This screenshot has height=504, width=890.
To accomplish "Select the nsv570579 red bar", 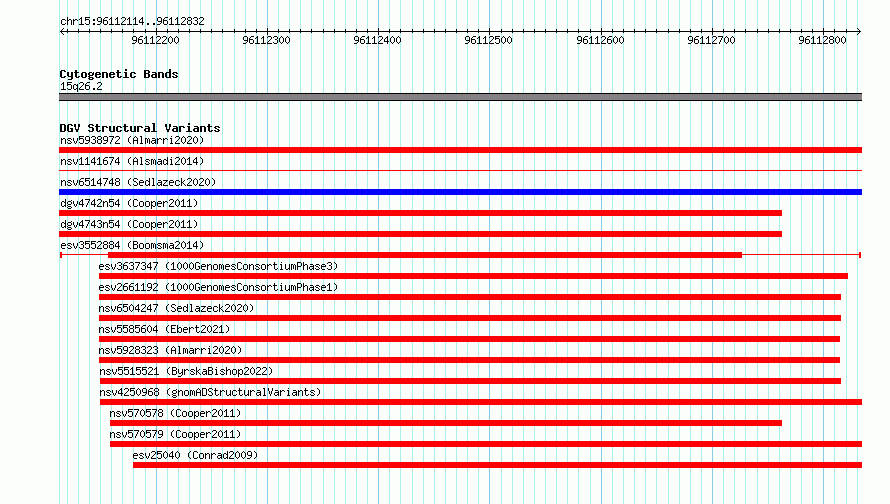I will point(486,444).
